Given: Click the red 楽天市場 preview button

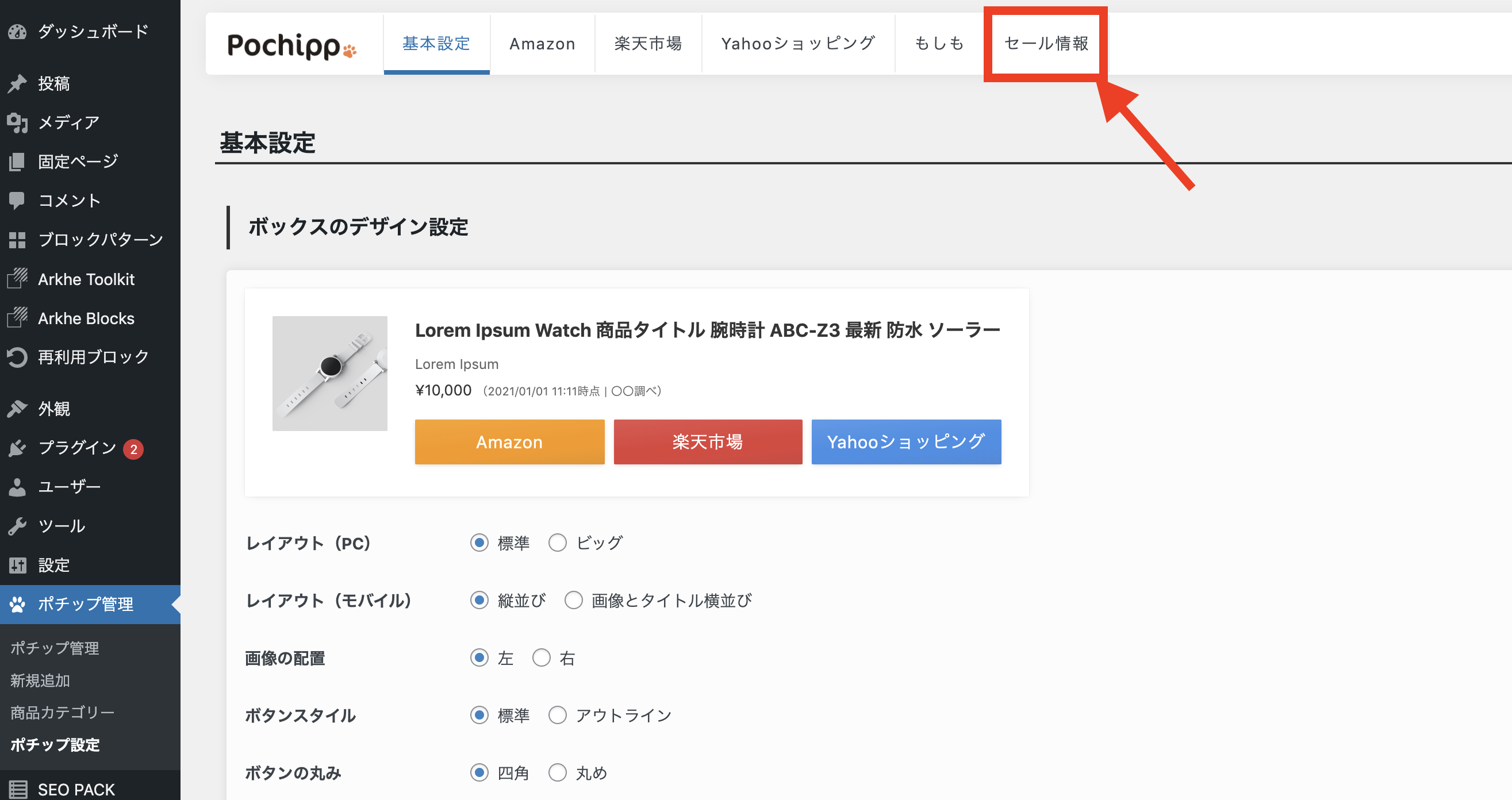Looking at the screenshot, I should click(x=708, y=442).
